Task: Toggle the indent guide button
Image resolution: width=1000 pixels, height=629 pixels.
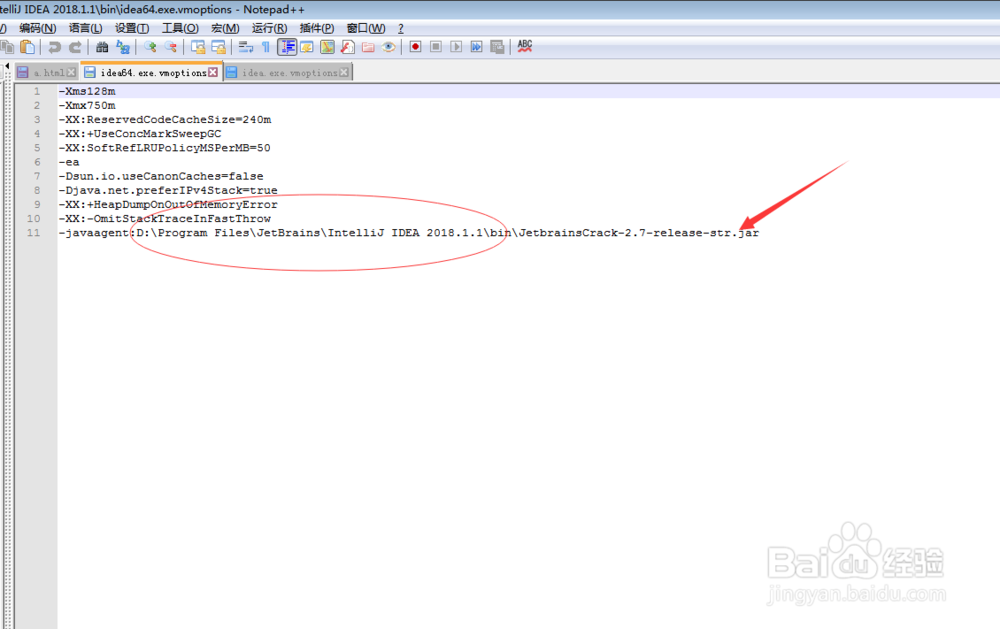Action: [x=287, y=47]
